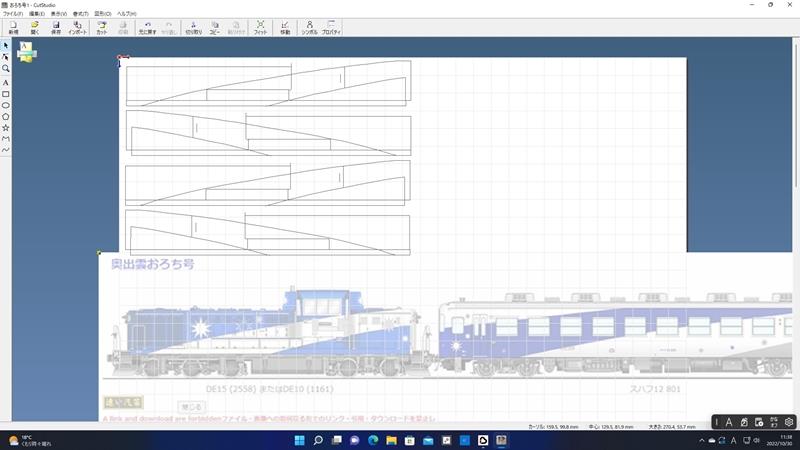Viewport: 800px width, 450px height.
Task: Click the text icon on the blue workspace
Action: pos(27,52)
